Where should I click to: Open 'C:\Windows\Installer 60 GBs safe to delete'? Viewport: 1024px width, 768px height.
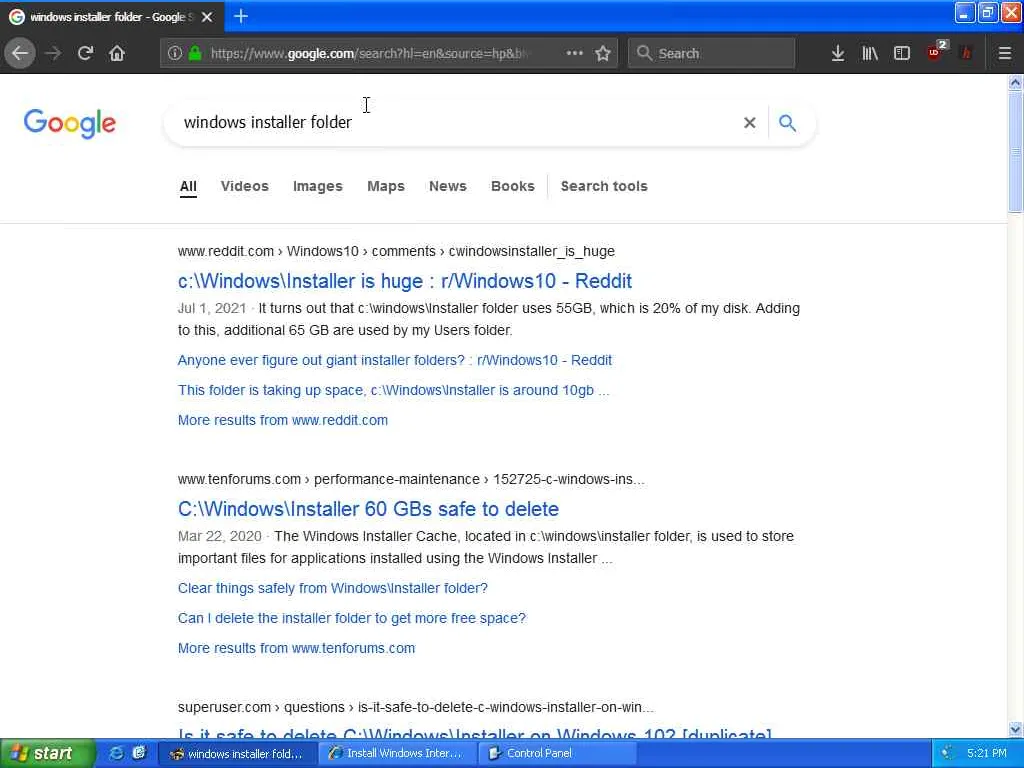pyautogui.click(x=368, y=509)
